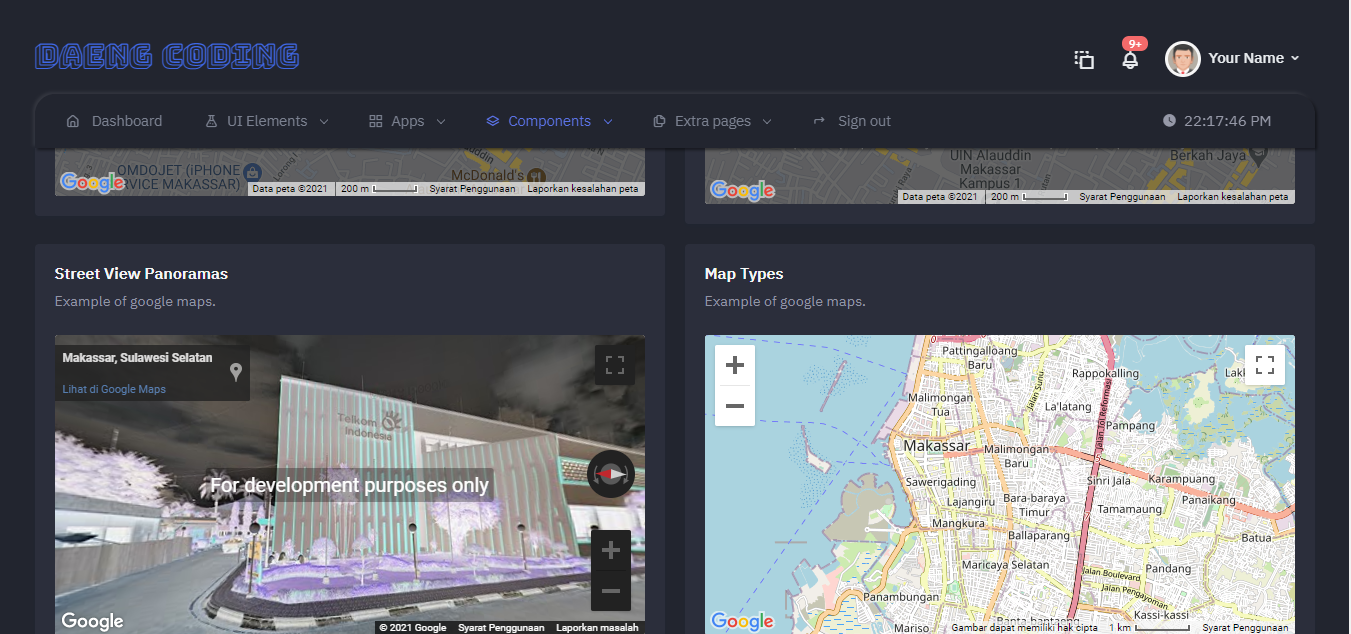Viewport: 1351px width, 634px height.
Task: Expand the Extra pages dropdown
Action: (711, 120)
